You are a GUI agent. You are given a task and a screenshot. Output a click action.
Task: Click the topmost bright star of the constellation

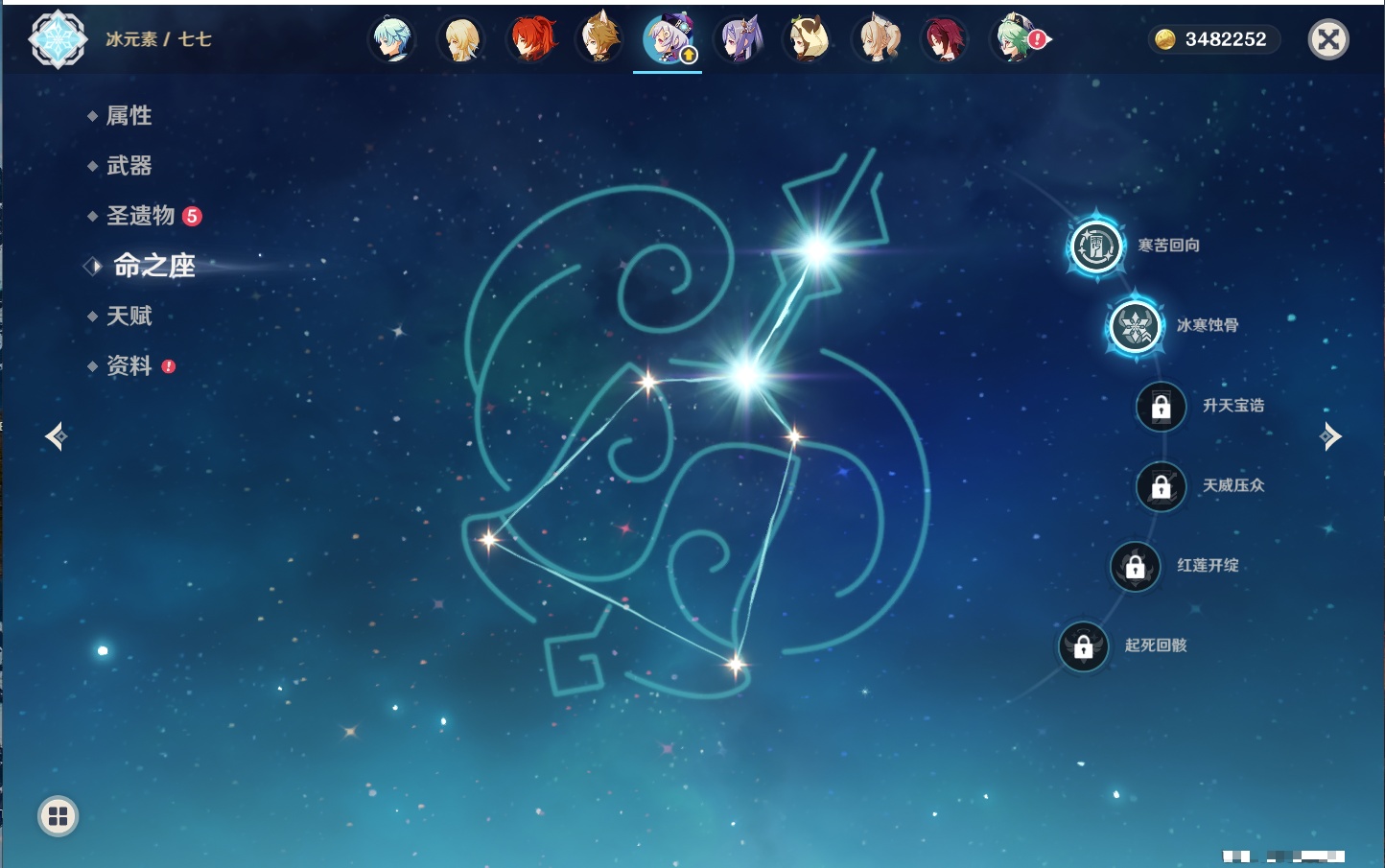click(x=818, y=250)
